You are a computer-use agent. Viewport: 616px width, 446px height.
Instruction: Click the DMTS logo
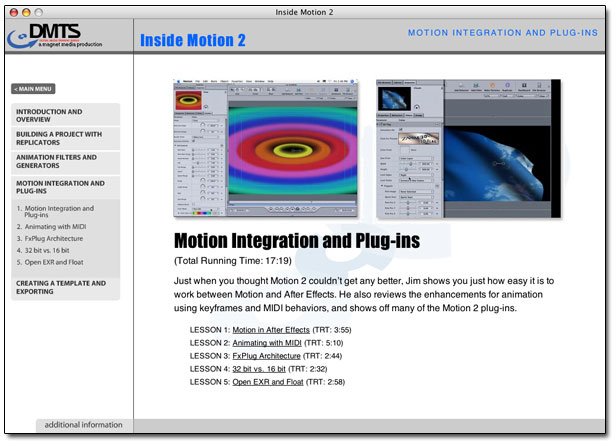pos(55,35)
